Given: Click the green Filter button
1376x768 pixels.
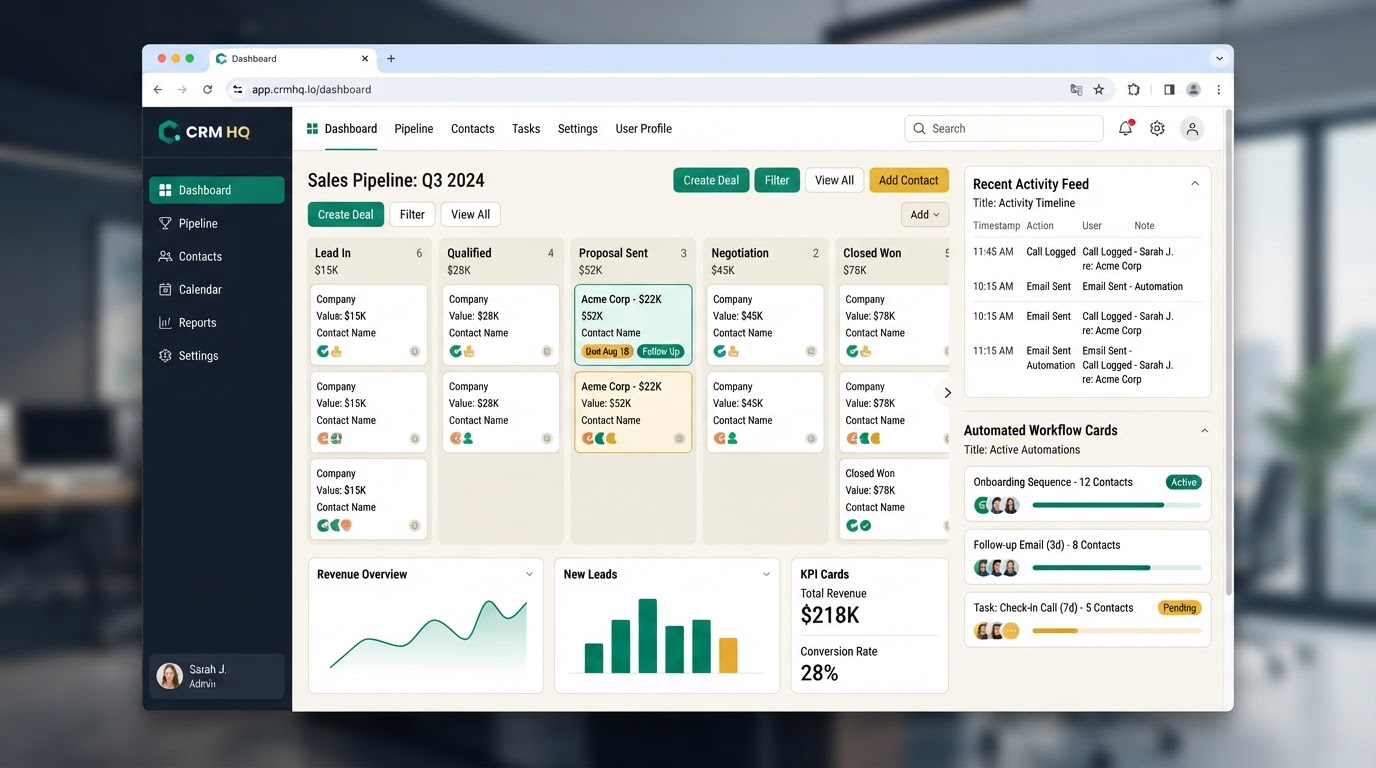Looking at the screenshot, I should pyautogui.click(x=777, y=180).
